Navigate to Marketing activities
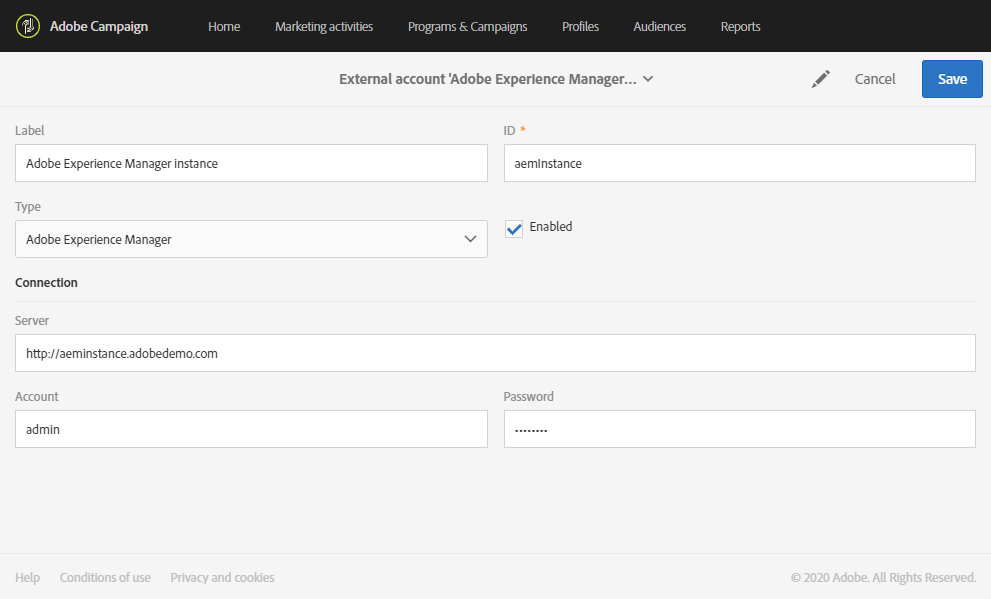Screen dimensions: 991x599 pyautogui.click(x=323, y=26)
